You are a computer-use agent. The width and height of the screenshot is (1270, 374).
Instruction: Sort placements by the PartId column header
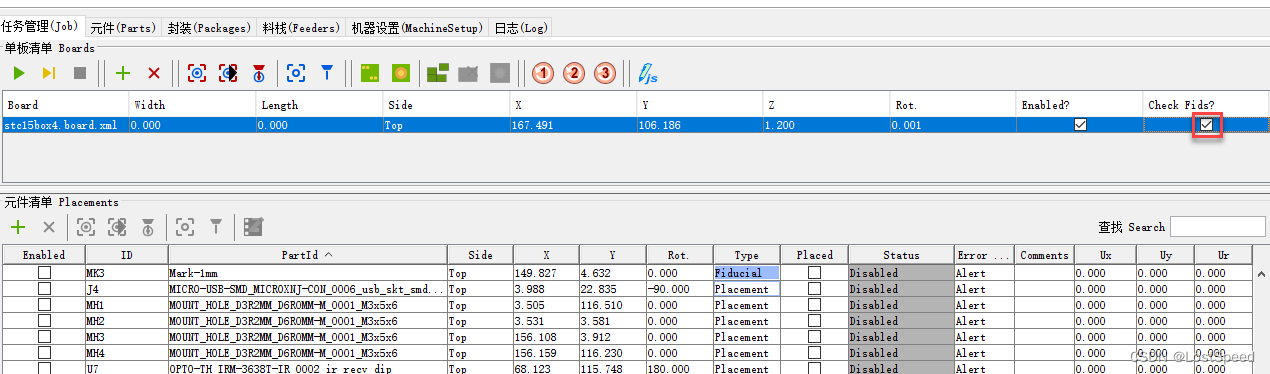[308, 255]
